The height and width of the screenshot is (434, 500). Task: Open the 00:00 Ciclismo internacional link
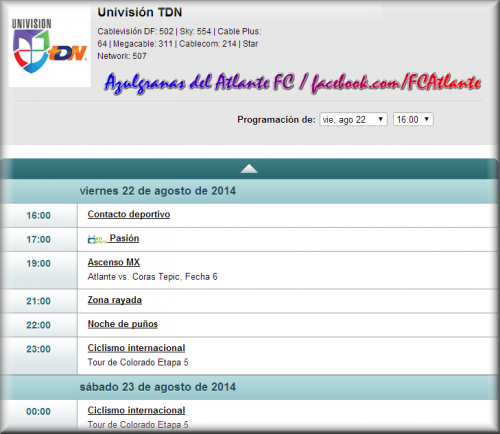coord(136,410)
